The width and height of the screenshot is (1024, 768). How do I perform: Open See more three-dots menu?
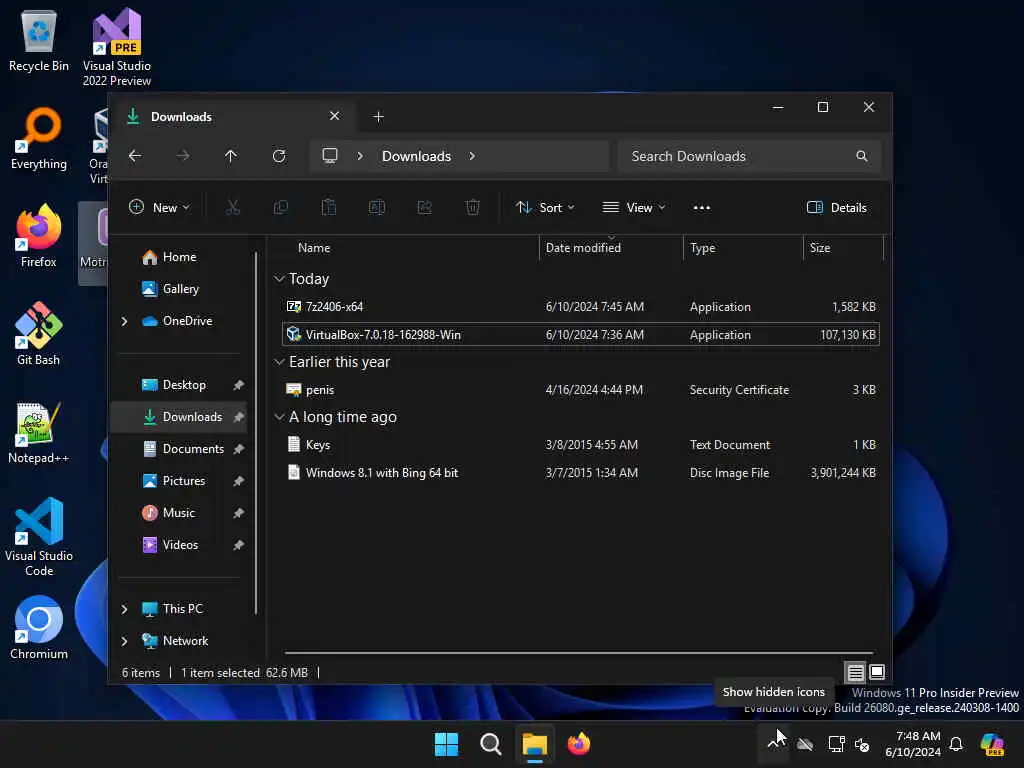click(x=701, y=208)
